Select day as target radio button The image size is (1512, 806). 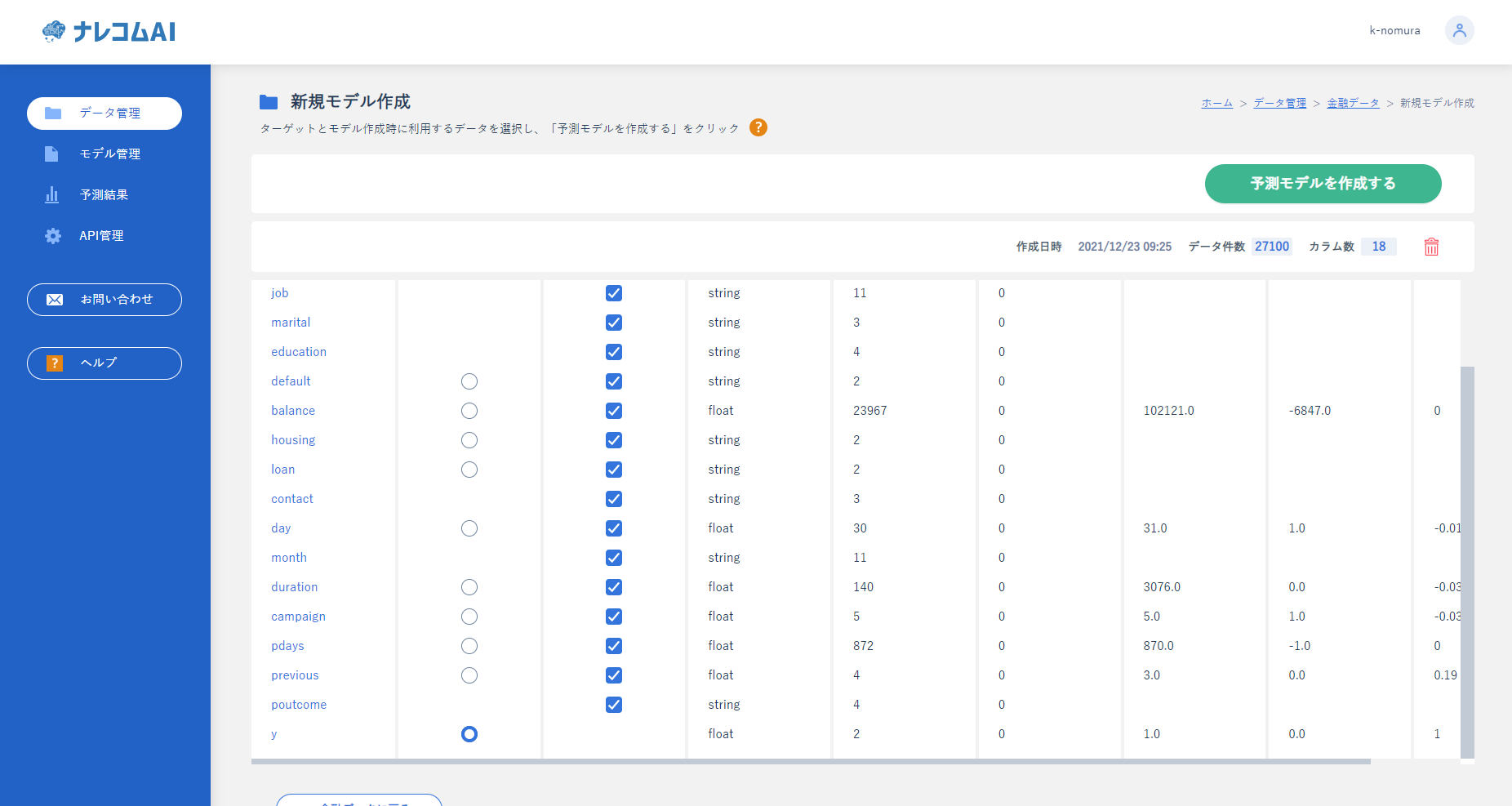[469, 528]
